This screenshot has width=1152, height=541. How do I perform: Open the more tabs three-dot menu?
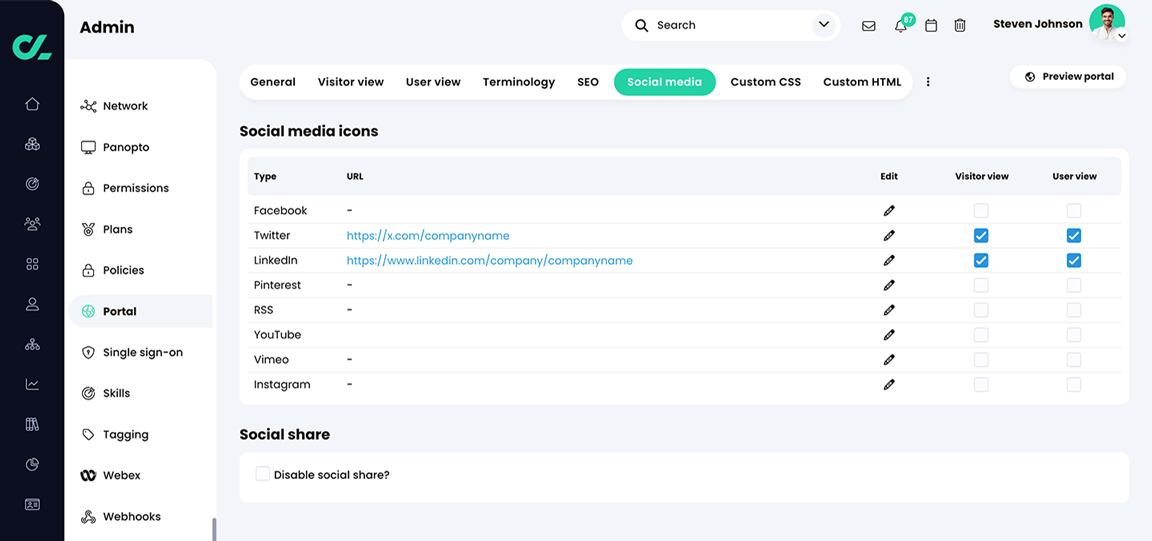pyautogui.click(x=928, y=82)
